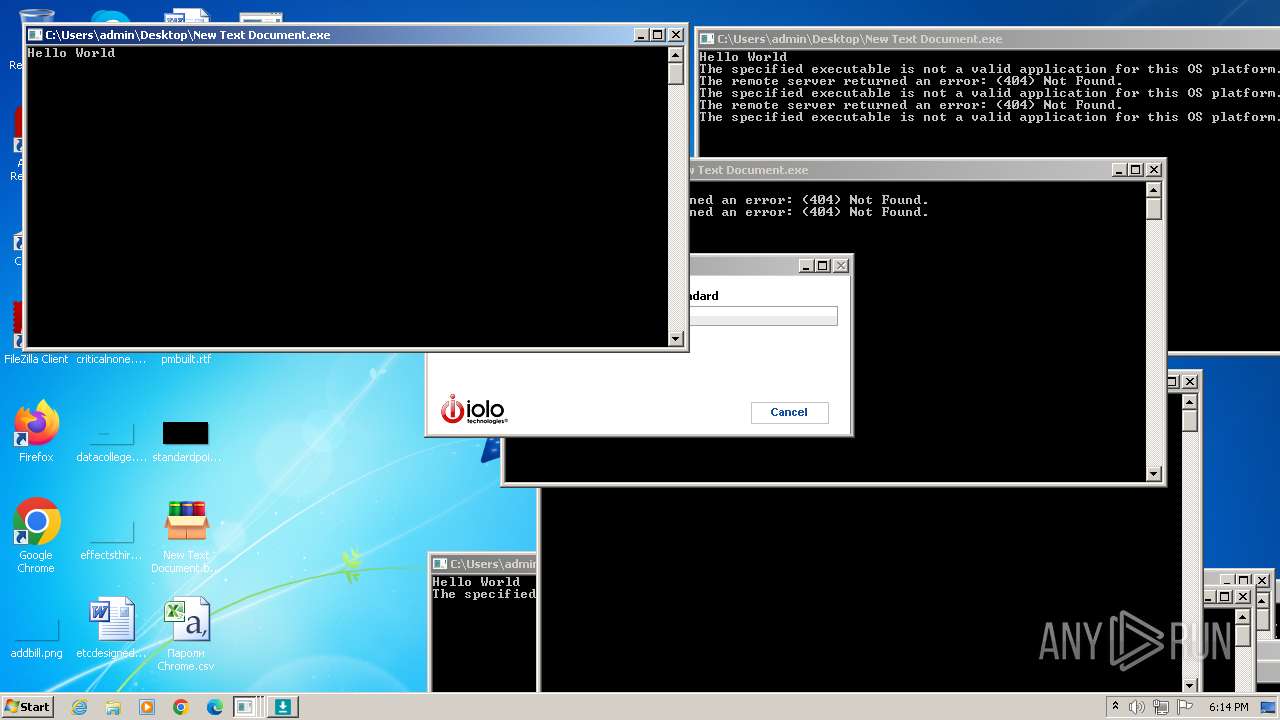The image size is (1280, 720).
Task: Open the Action Center flag icon
Action: click(1184, 707)
